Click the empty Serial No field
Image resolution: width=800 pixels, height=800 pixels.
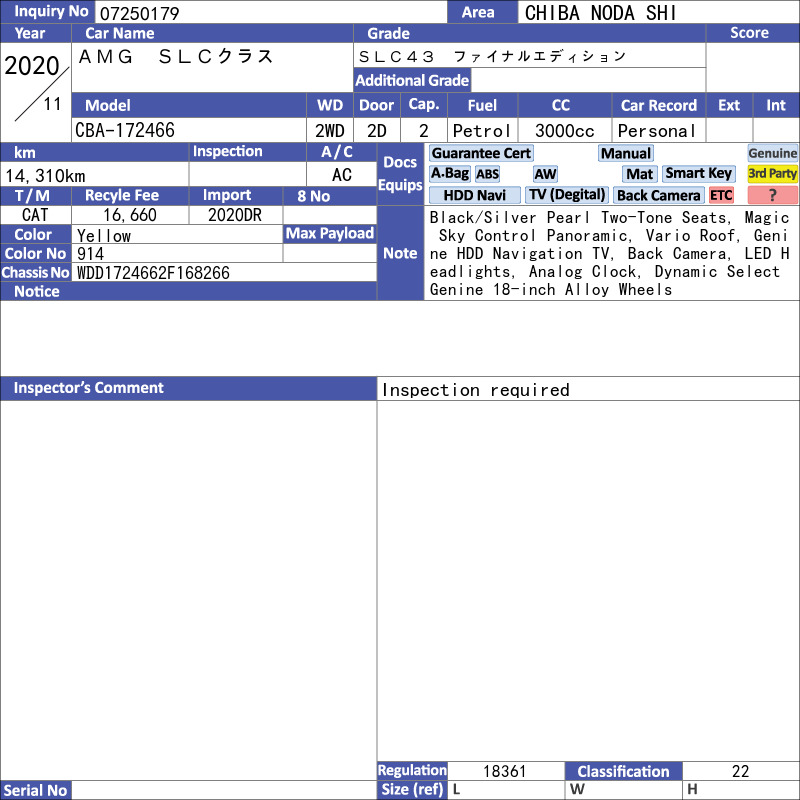click(x=224, y=790)
